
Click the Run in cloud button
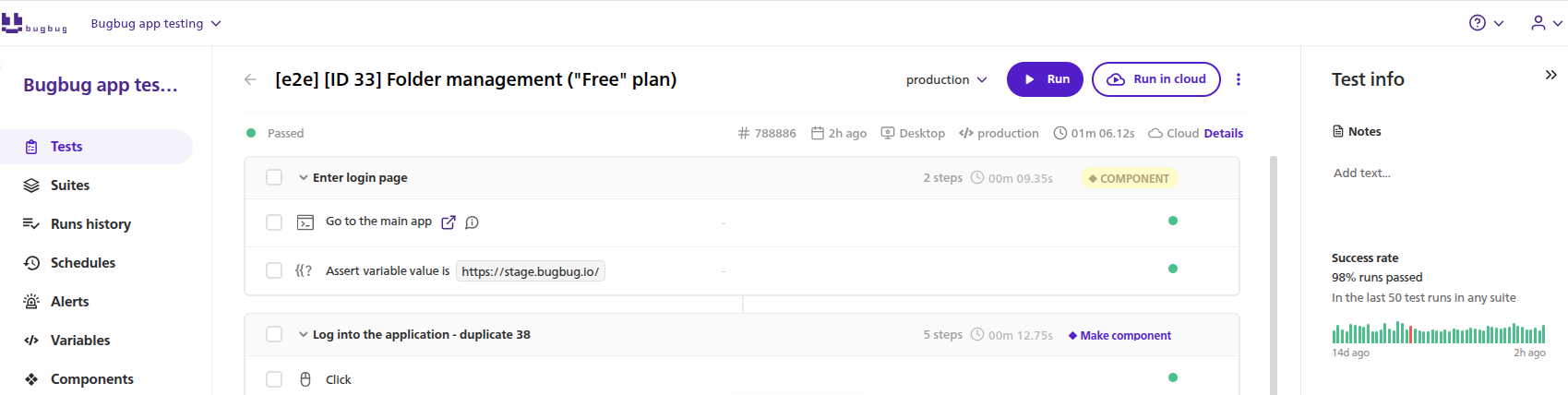(x=1156, y=79)
